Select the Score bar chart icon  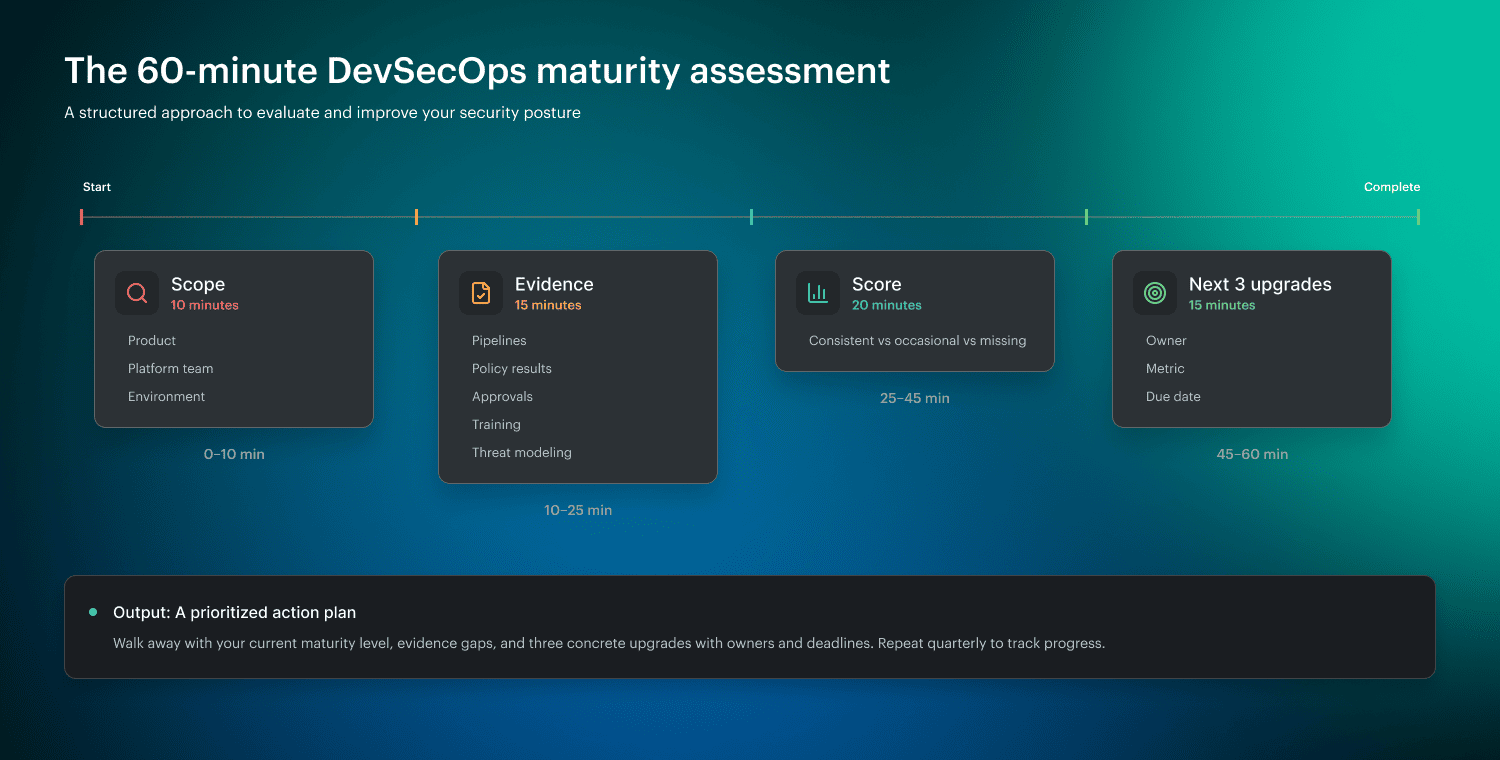[818, 293]
